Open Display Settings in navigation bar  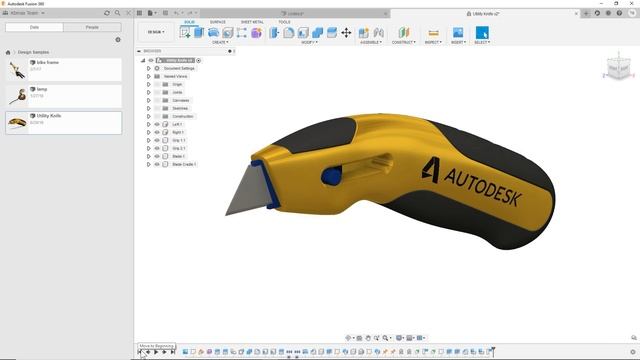click(399, 338)
